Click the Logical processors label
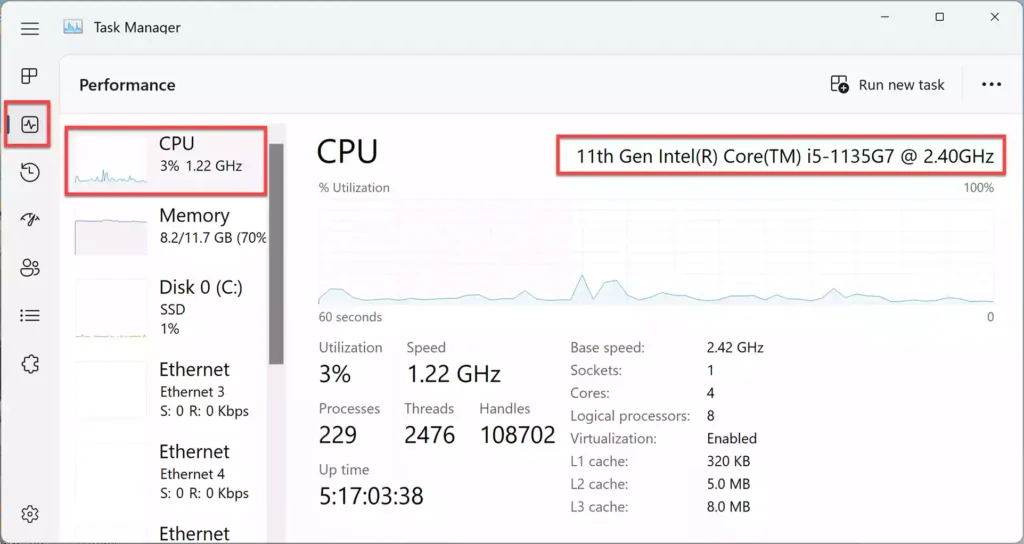This screenshot has height=544, width=1024. 630,416
